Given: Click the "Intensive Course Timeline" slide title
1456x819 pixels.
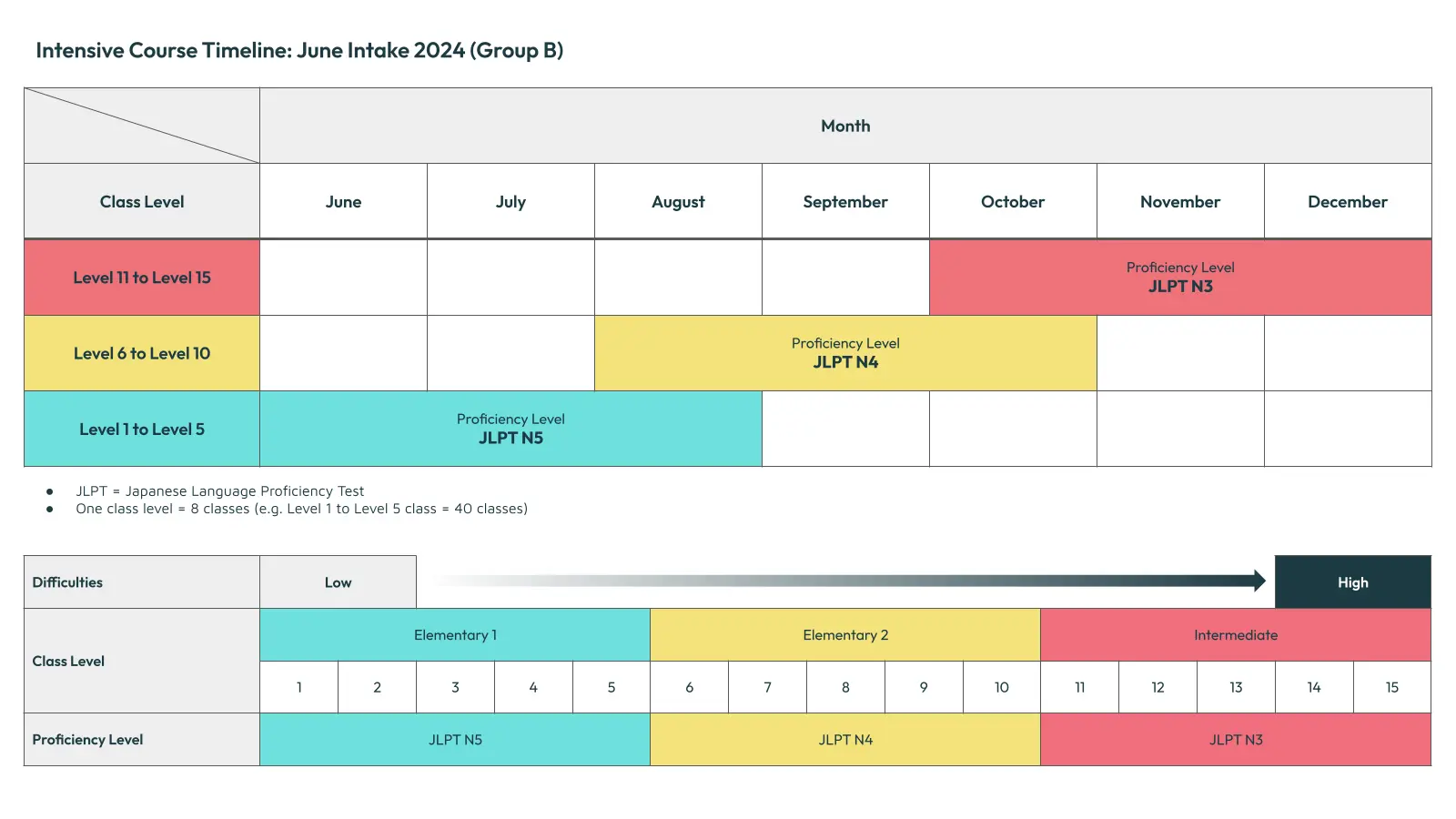Looking at the screenshot, I should click(299, 50).
